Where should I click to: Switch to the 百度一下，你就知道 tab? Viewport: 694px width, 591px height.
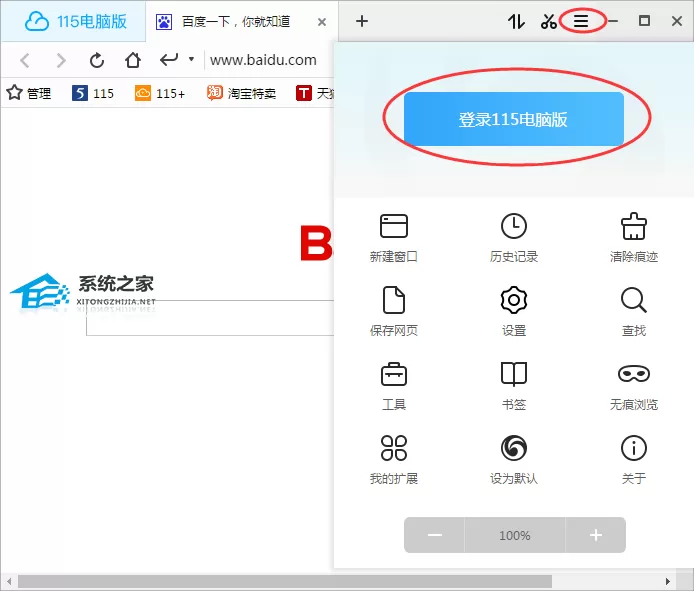236,21
